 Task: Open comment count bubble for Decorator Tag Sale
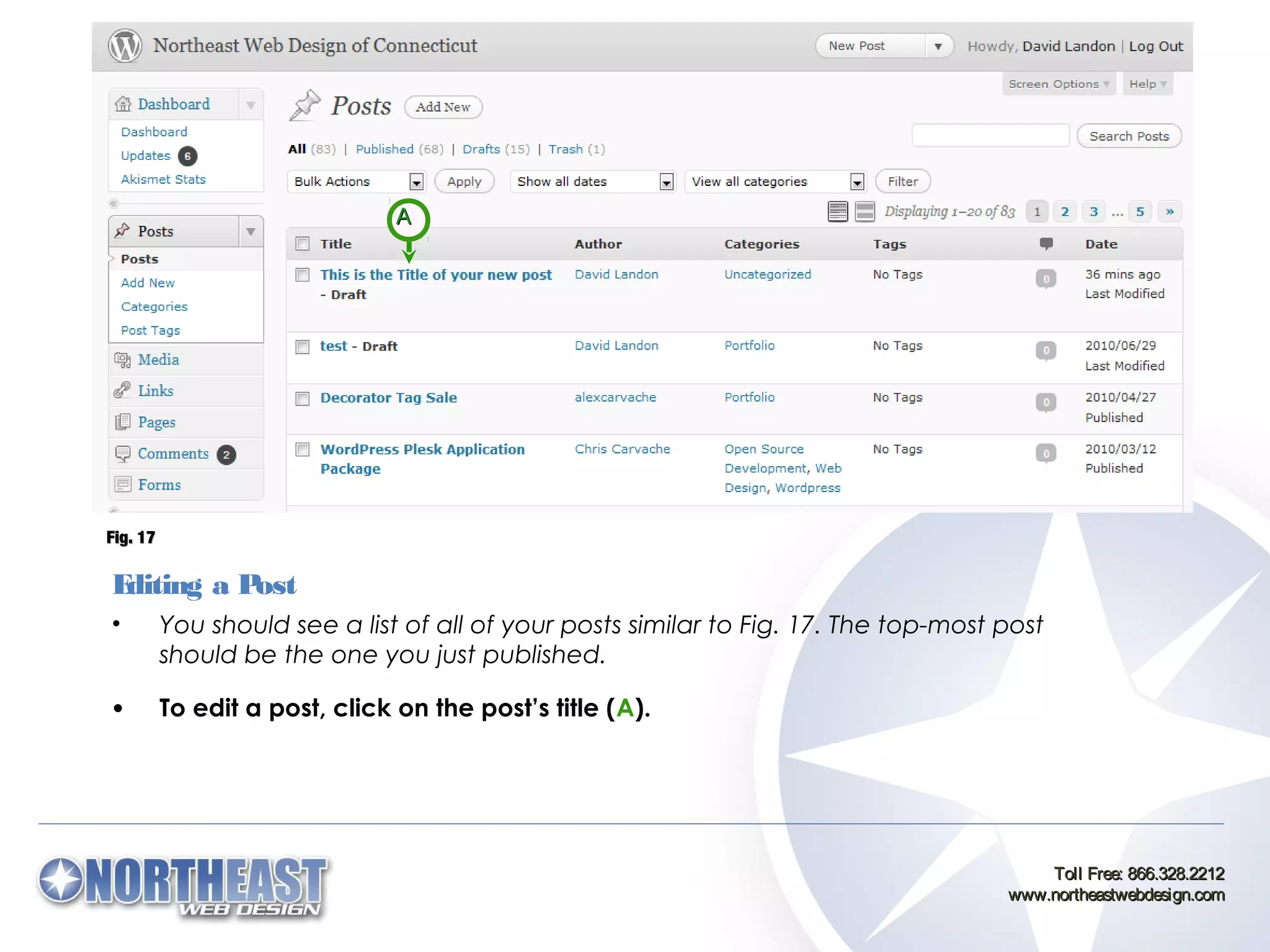1046,402
